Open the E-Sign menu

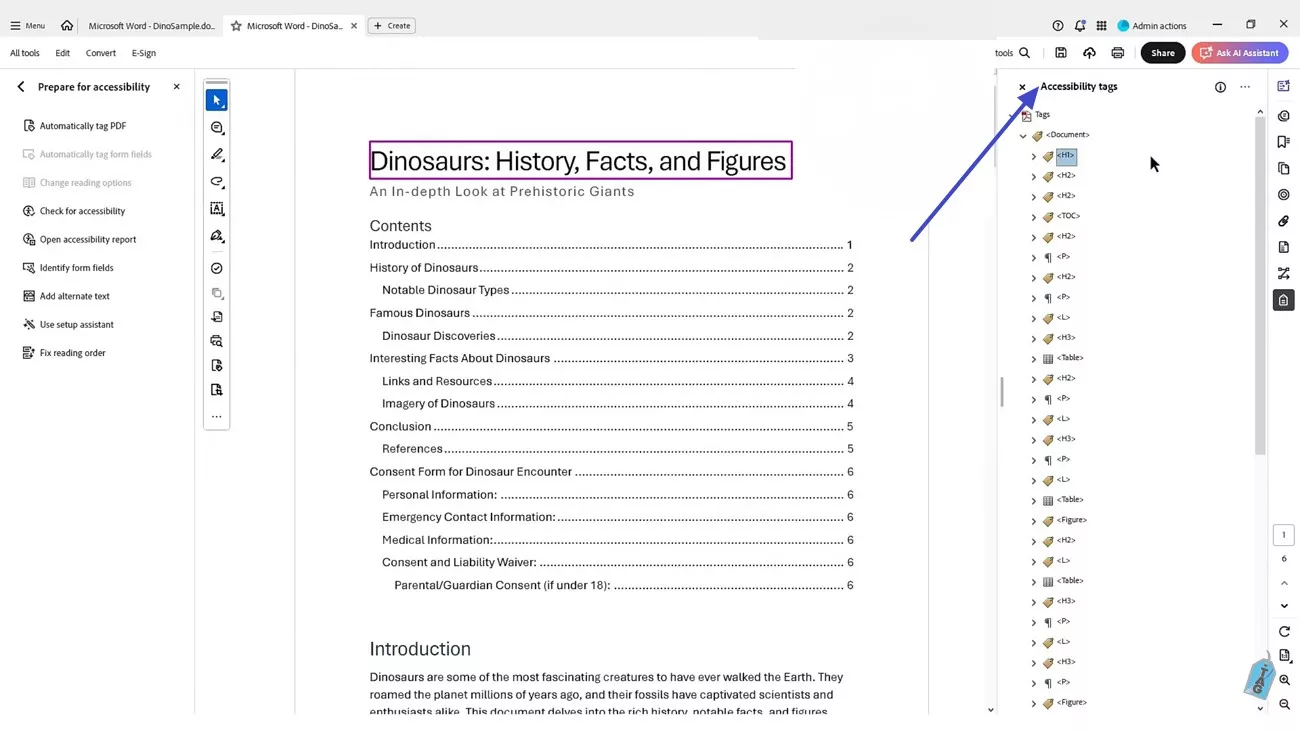pyautogui.click(x=144, y=53)
